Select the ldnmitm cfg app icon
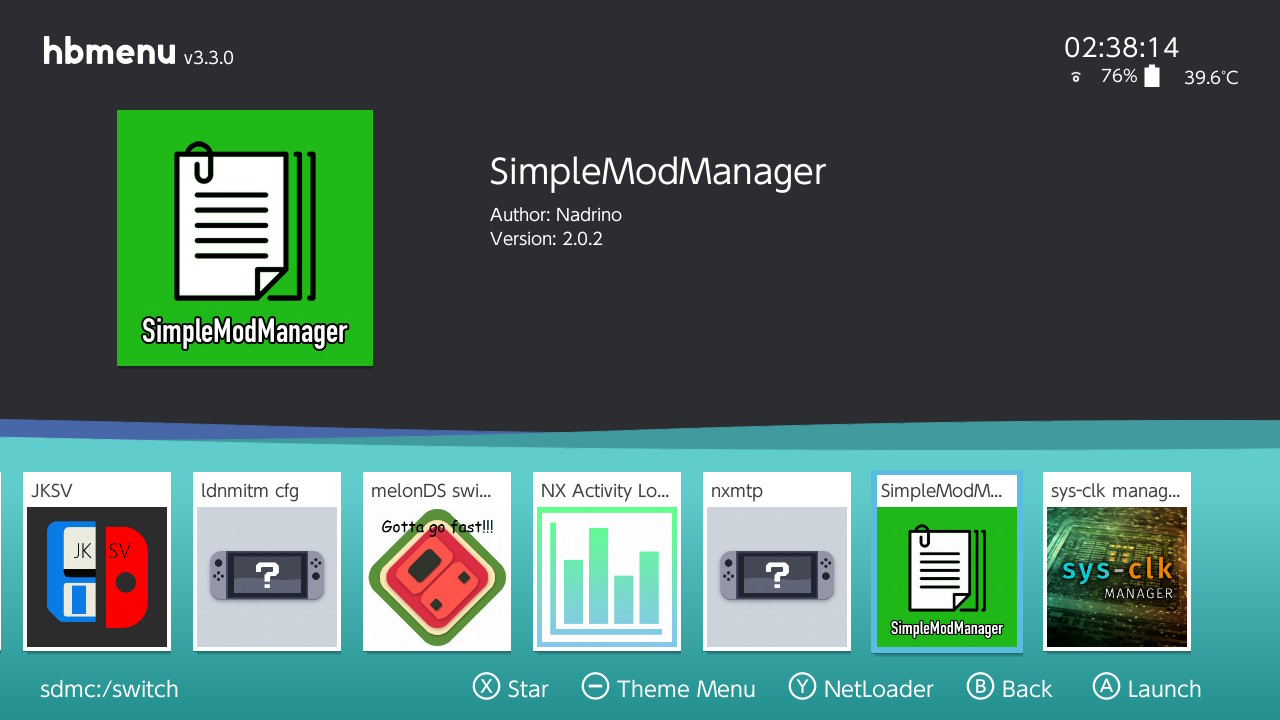 point(266,575)
